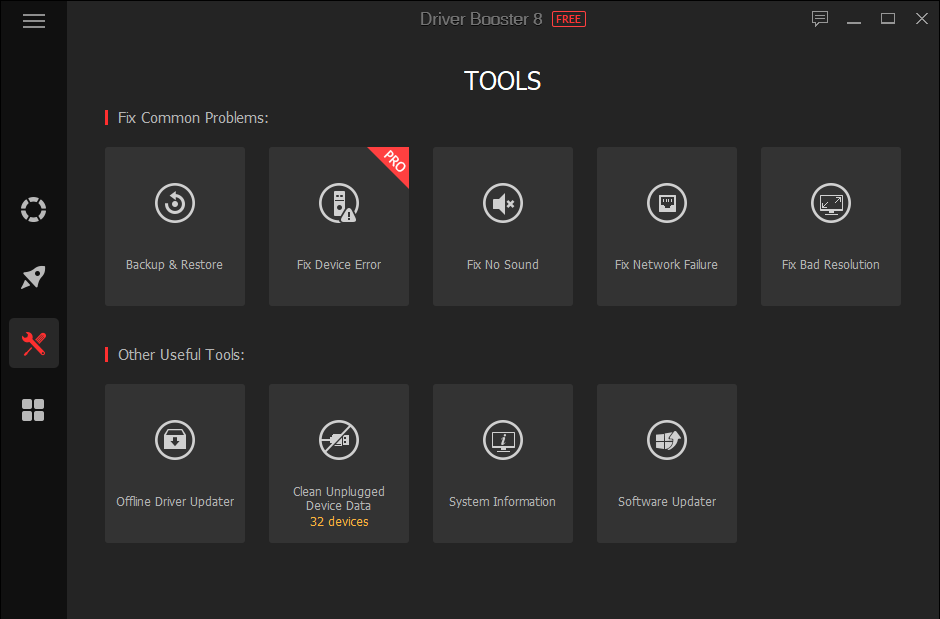The height and width of the screenshot is (619, 940).
Task: Click the Backup & Restore icon
Action: [175, 203]
